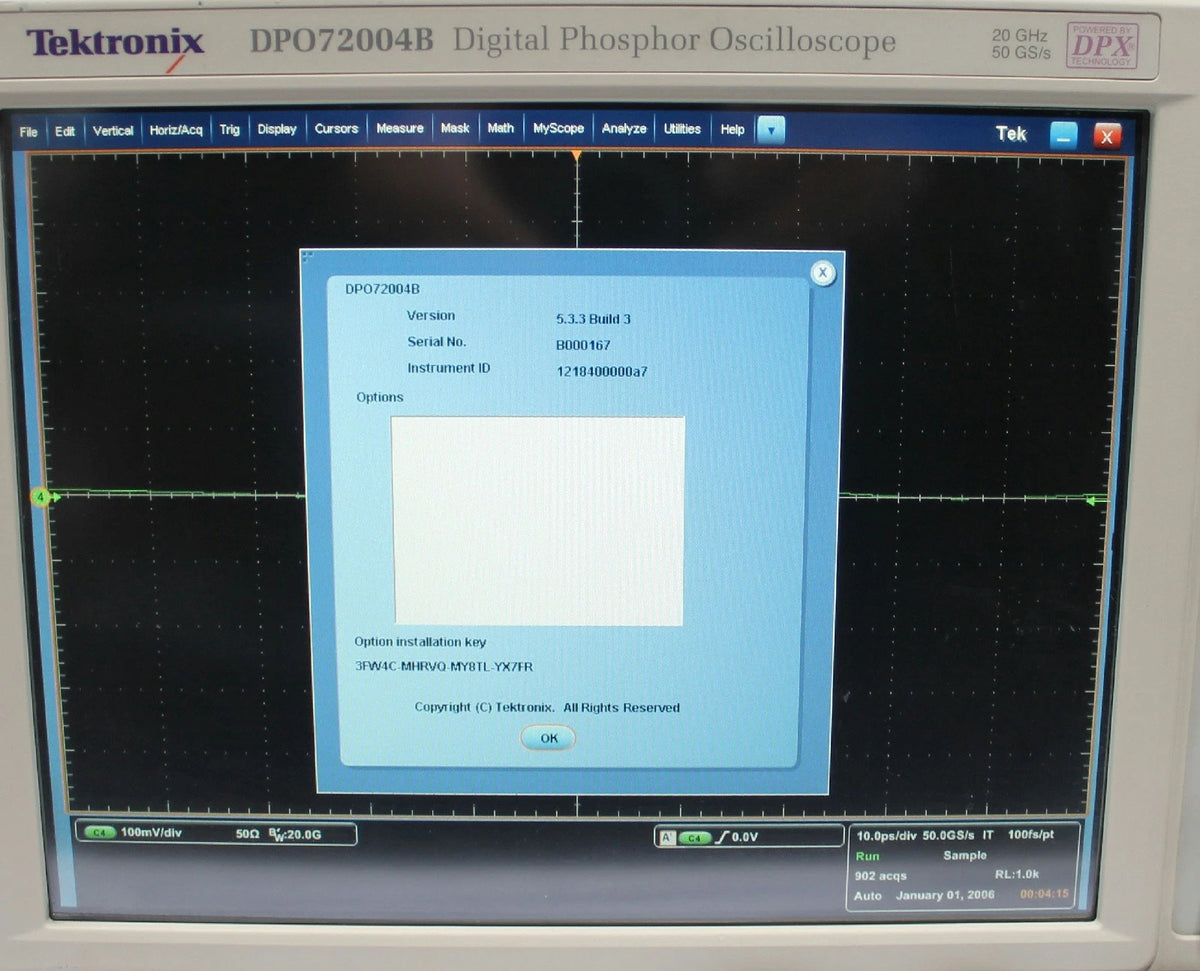
Task: Click the Sample acquisition mode text
Action: coord(965,855)
